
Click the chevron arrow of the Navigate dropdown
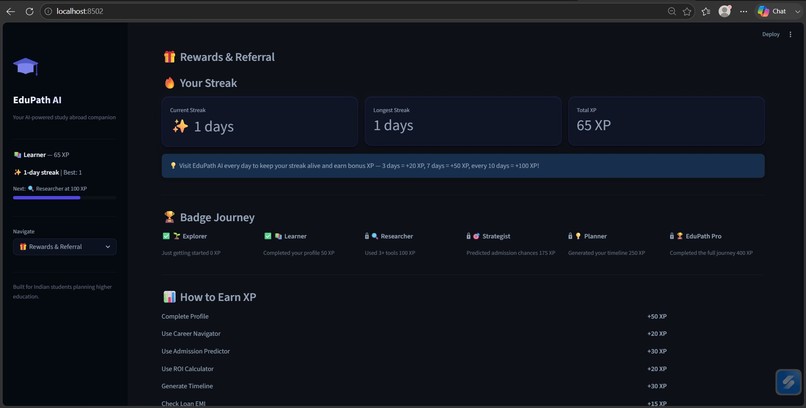tap(108, 247)
